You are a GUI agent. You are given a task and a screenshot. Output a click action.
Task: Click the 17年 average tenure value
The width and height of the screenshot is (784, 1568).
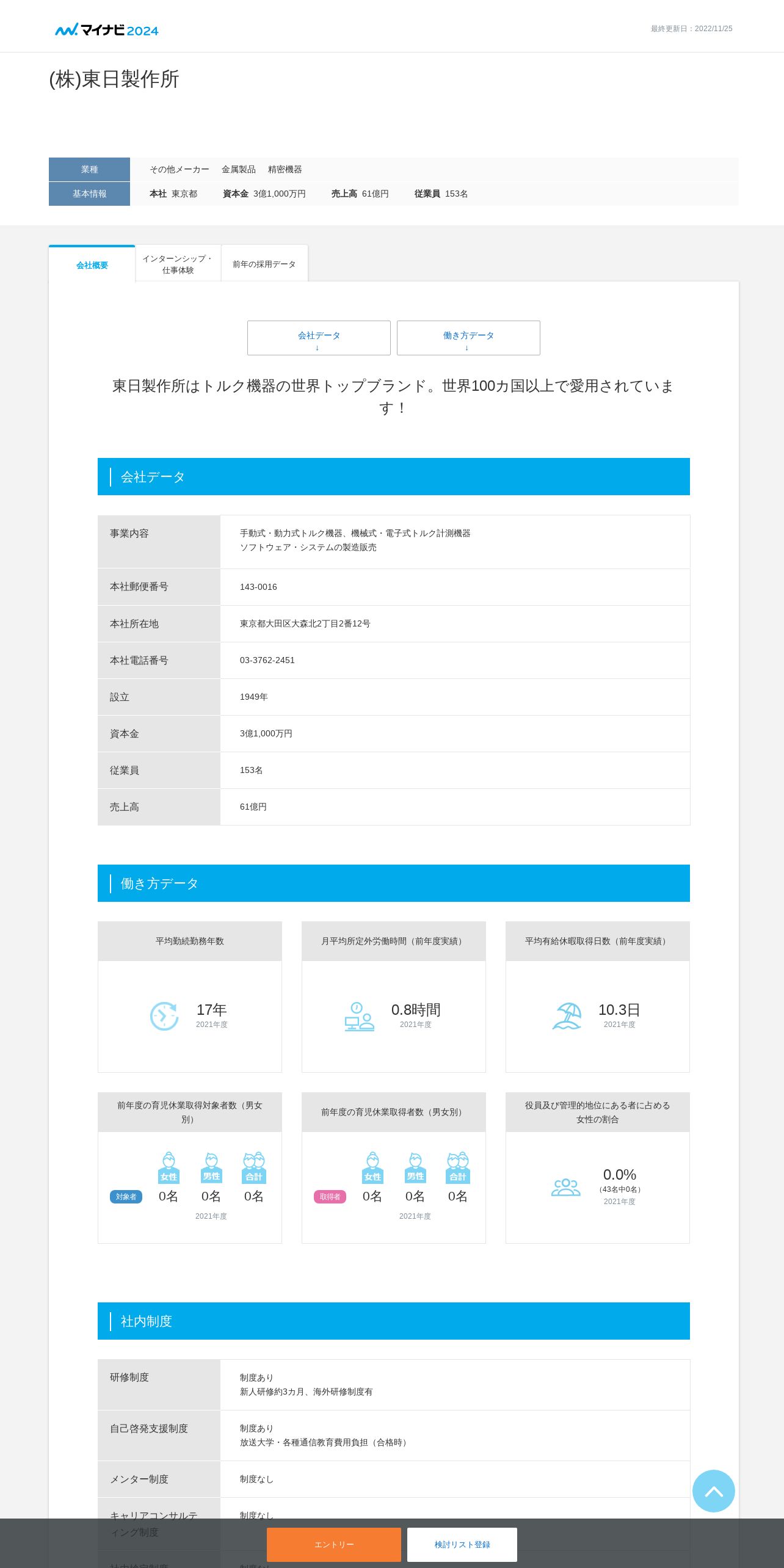pos(211,1009)
